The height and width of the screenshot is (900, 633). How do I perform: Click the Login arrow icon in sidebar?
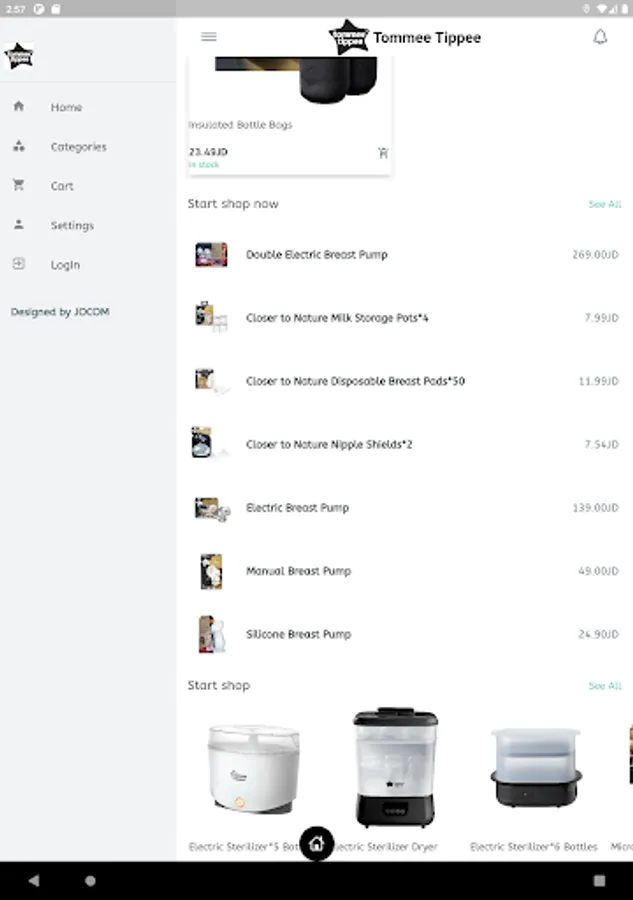tap(19, 263)
